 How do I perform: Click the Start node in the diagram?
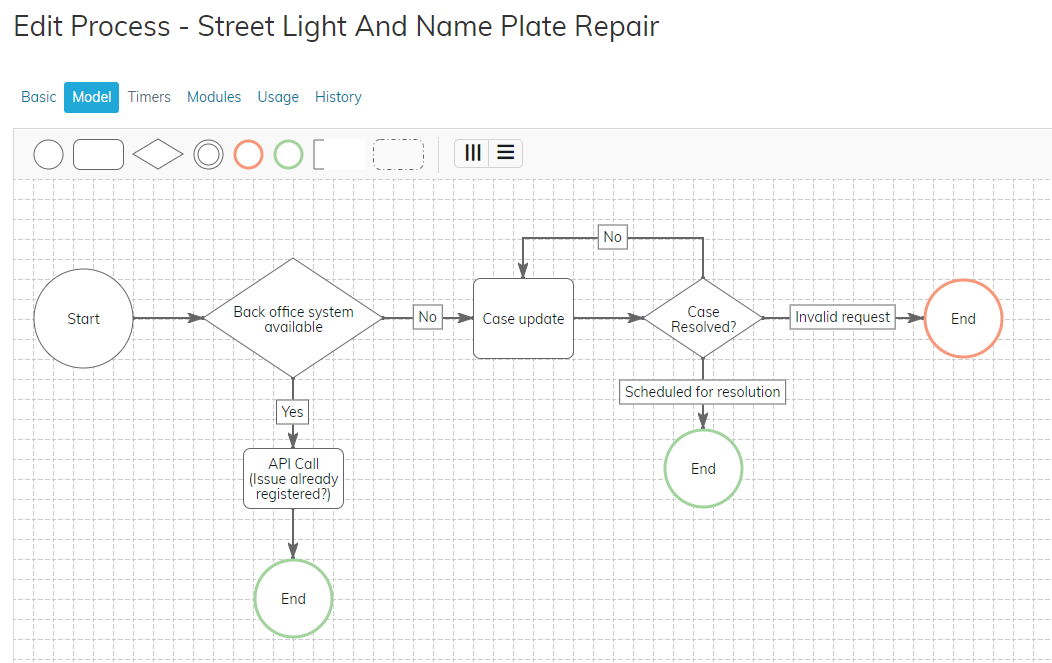pos(83,319)
